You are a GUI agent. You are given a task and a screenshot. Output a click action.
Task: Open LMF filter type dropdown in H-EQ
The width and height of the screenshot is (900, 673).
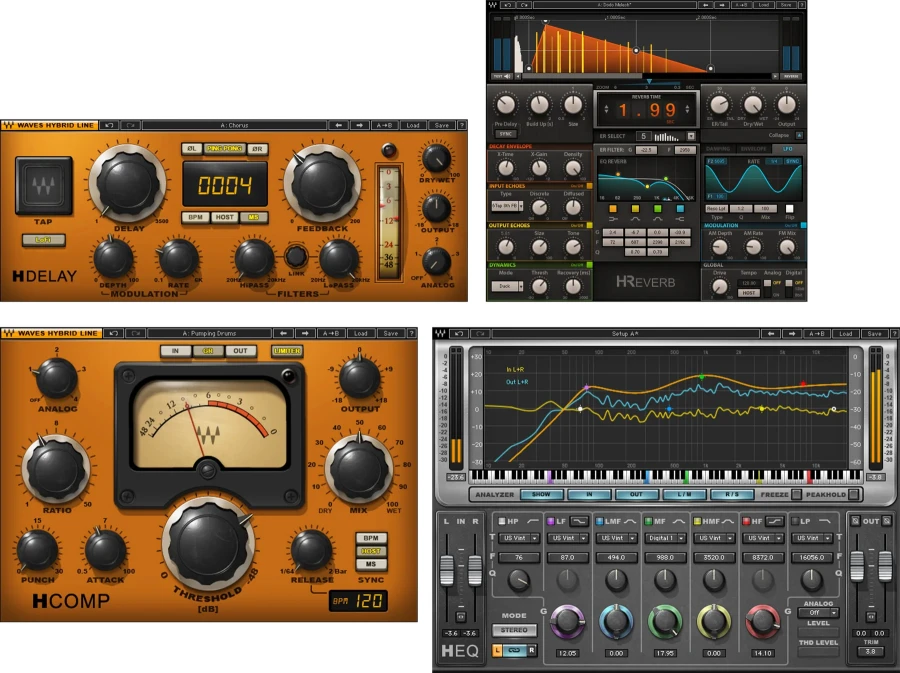616,538
